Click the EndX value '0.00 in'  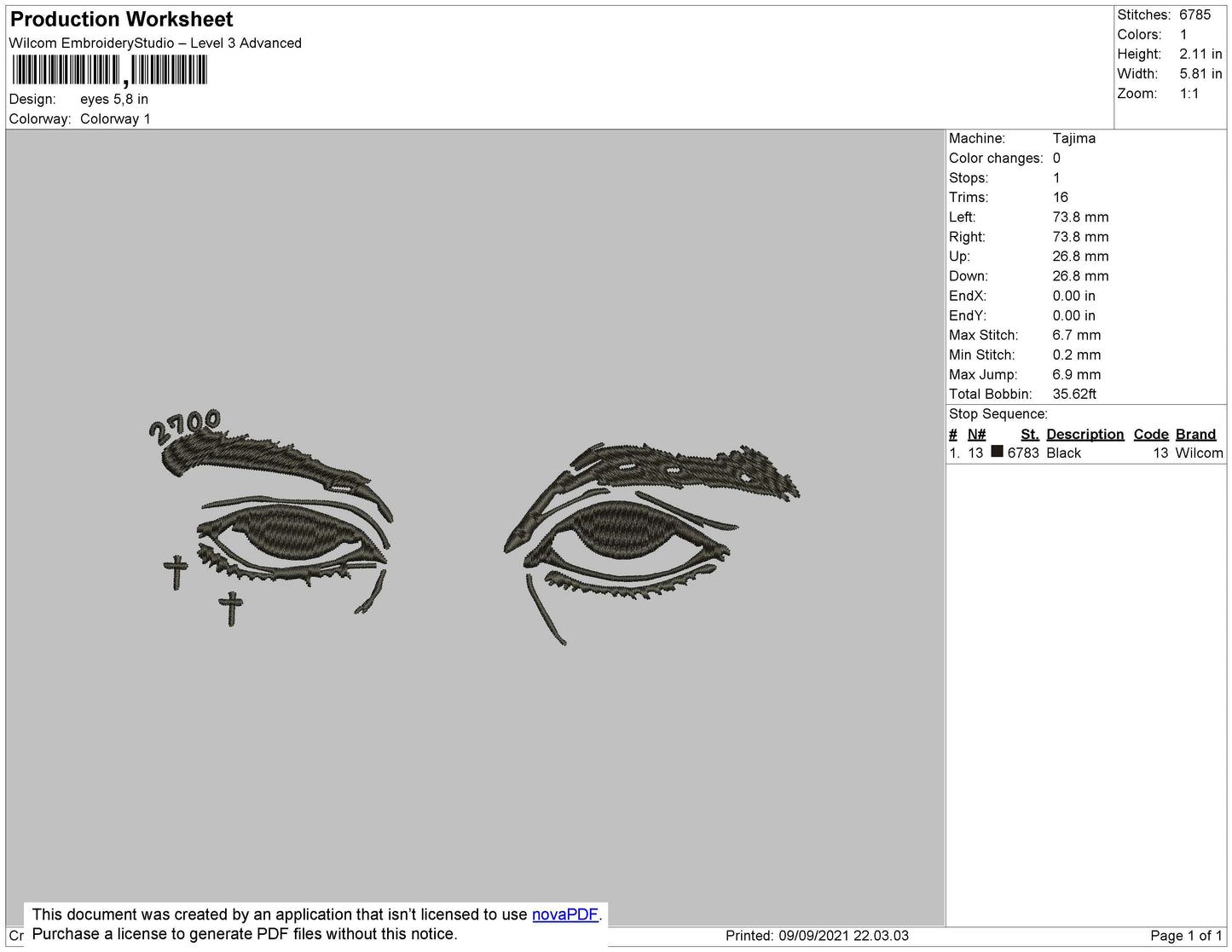(x=1073, y=296)
